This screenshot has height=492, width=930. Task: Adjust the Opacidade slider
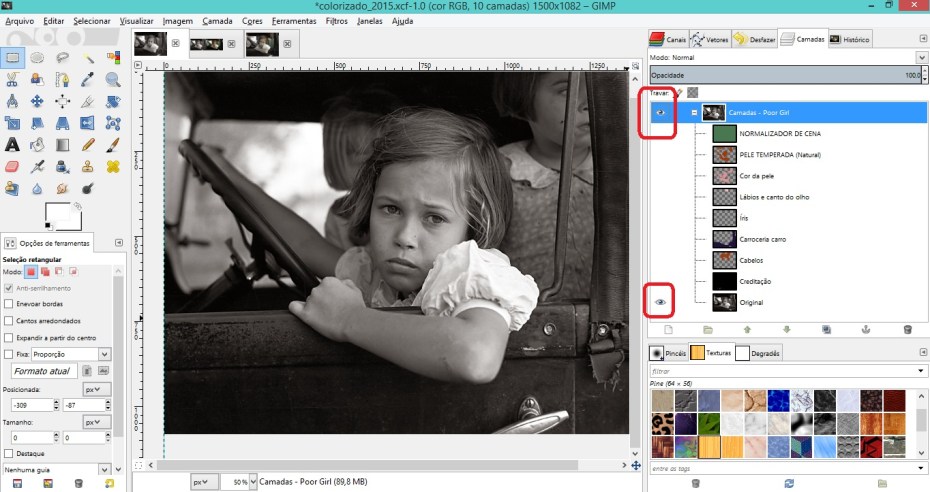pos(780,75)
